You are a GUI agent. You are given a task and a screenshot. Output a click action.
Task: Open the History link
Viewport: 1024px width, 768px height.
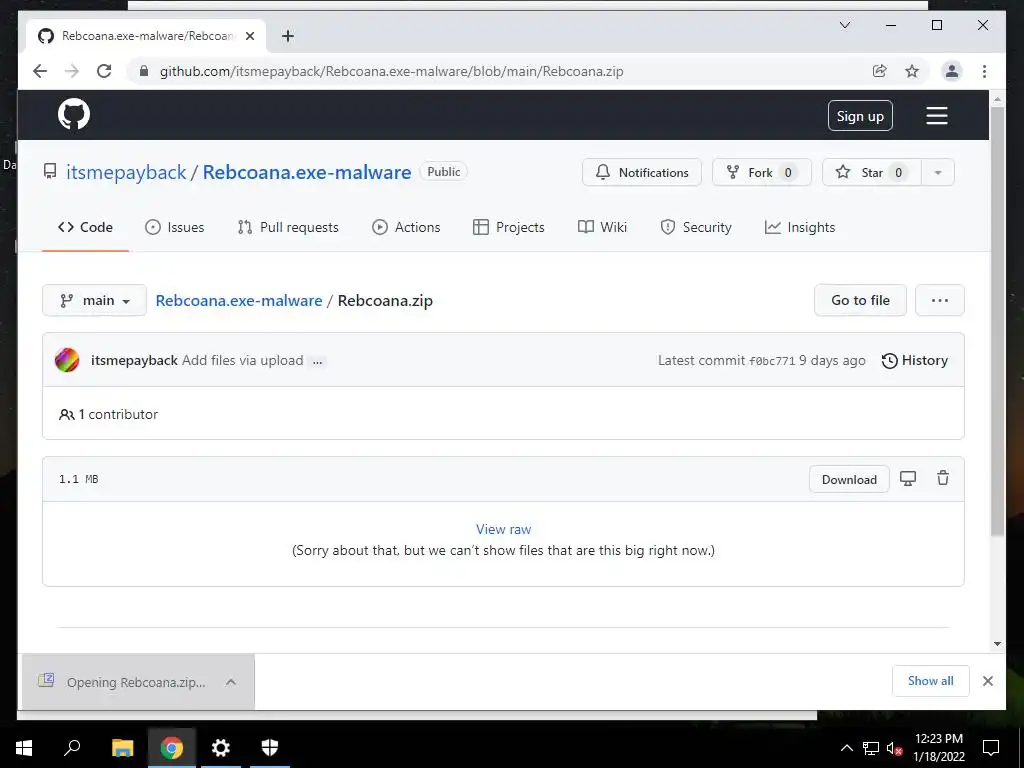pyautogui.click(x=914, y=360)
